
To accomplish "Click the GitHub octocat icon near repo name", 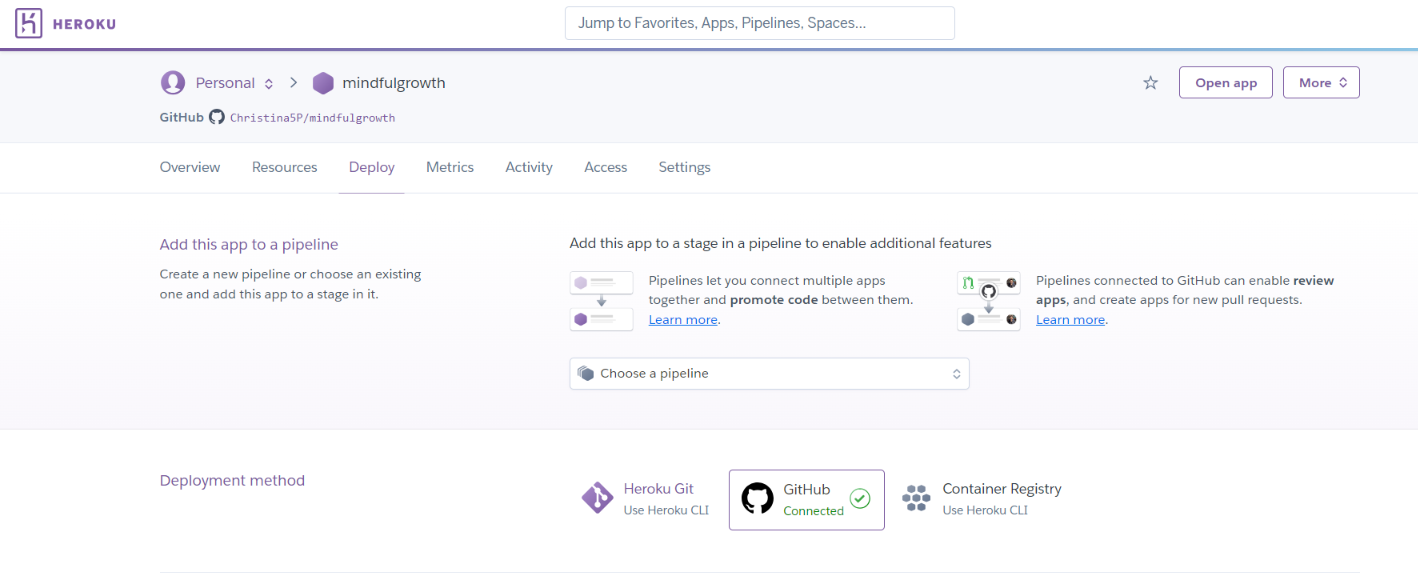I will click(x=217, y=117).
